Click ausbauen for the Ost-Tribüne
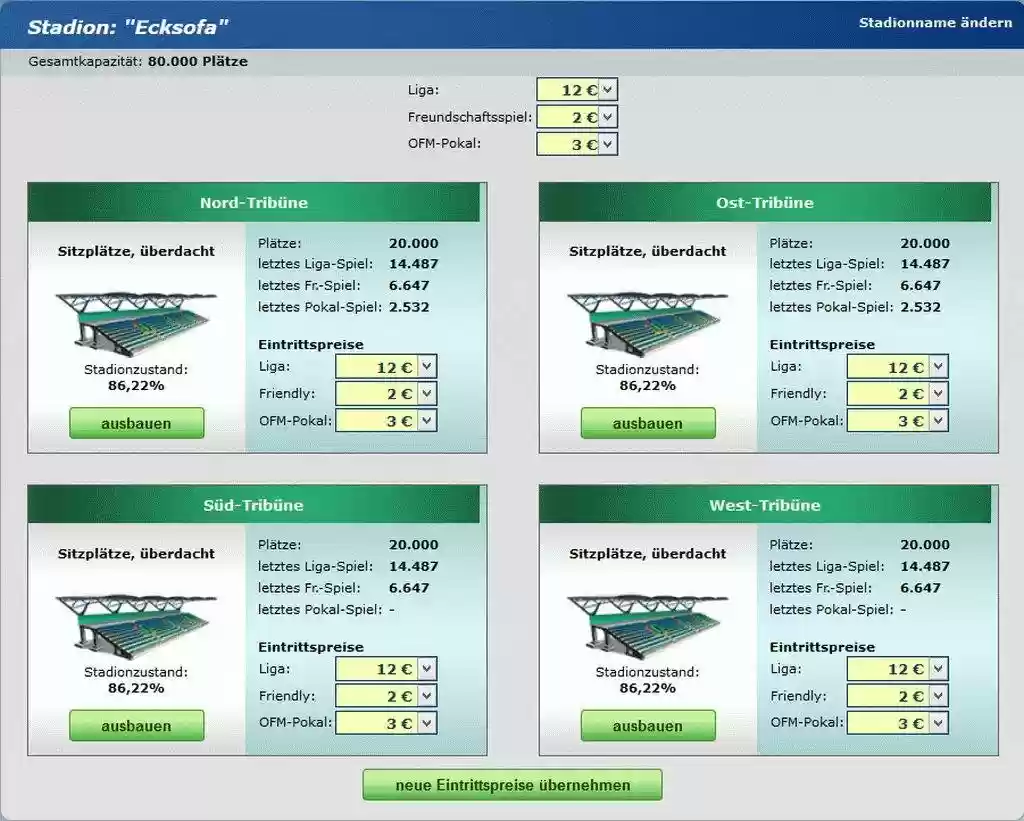 [x=648, y=423]
